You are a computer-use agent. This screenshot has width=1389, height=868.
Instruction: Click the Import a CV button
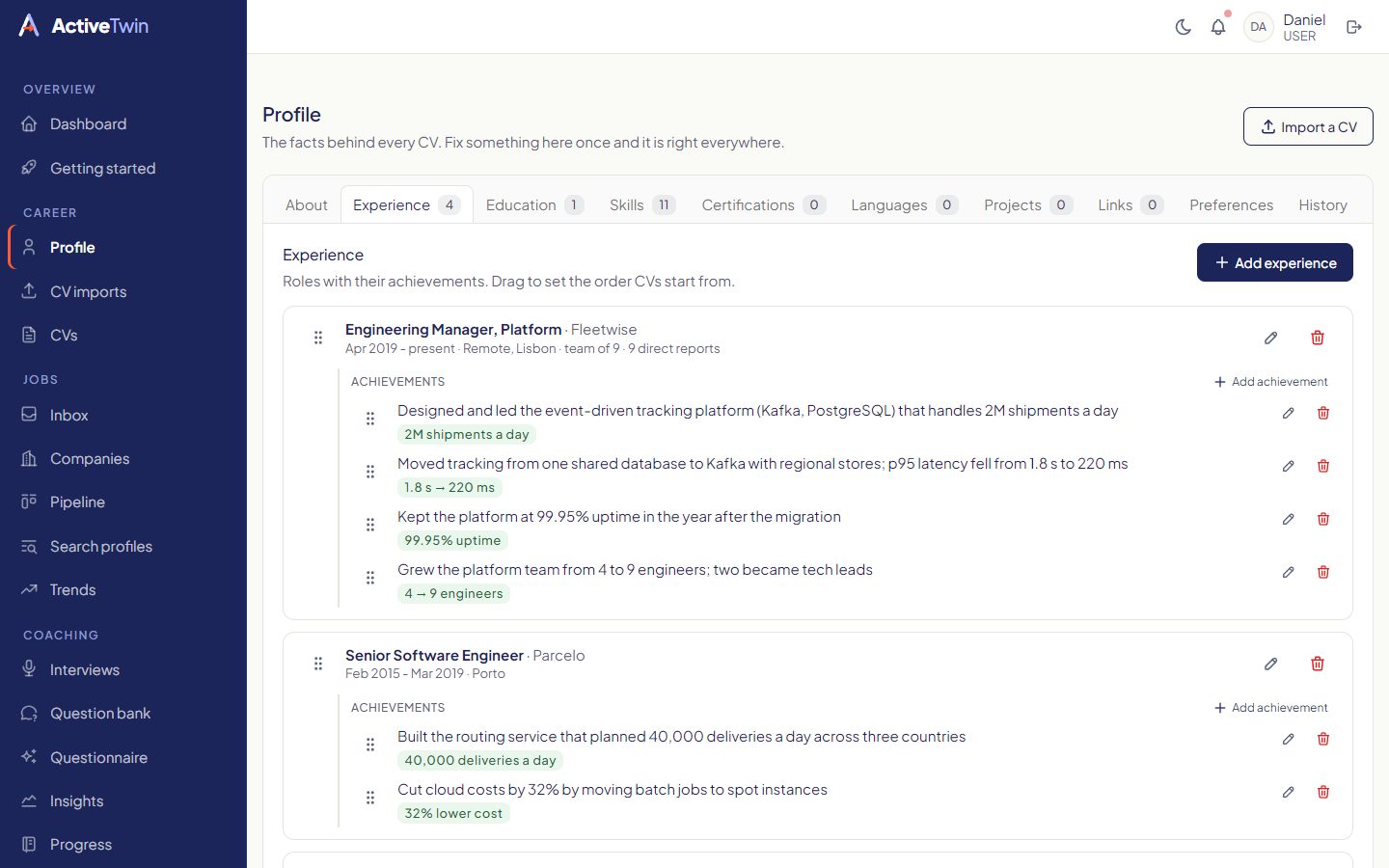point(1308,126)
